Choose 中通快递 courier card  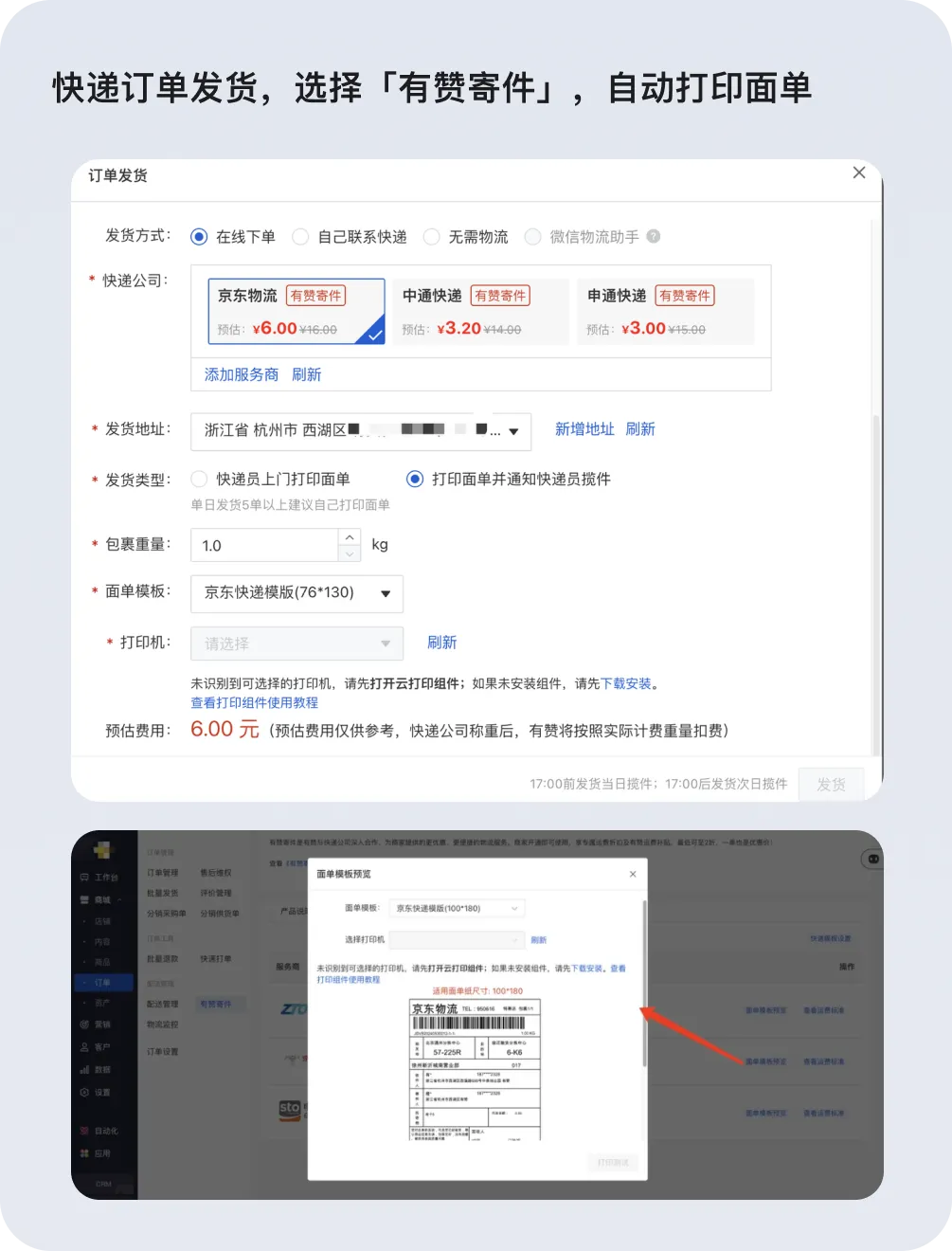click(481, 311)
